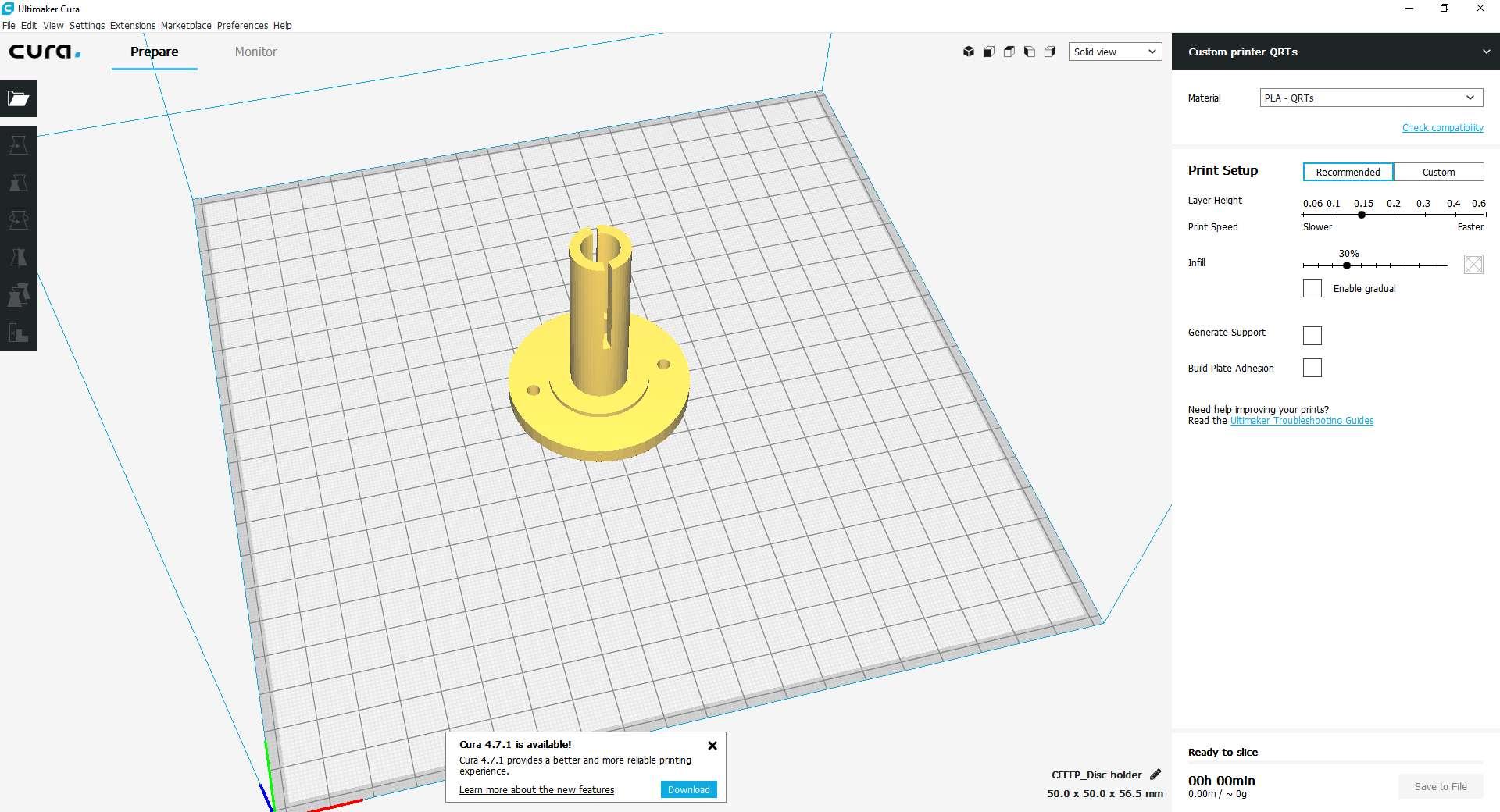This screenshot has height=812, width=1500.
Task: Open the Material PLA - QRTs dropdown
Action: pos(1371,98)
